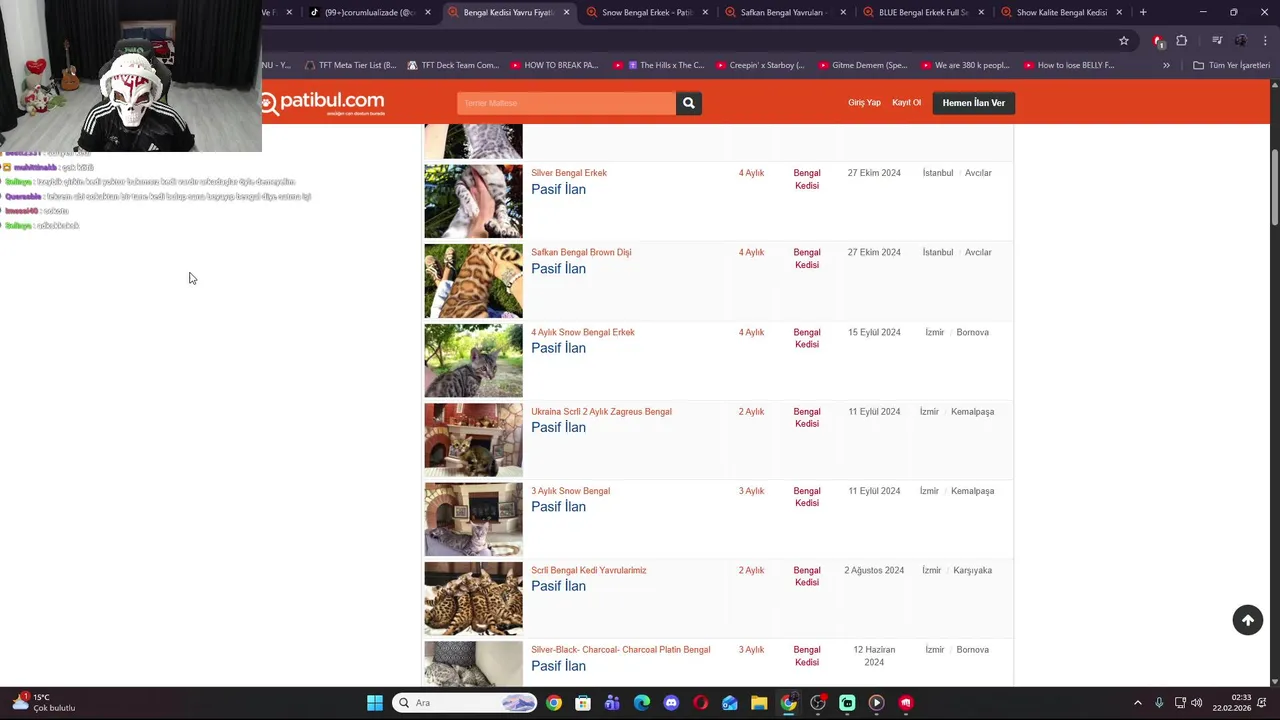
Task: Expand the bookmarks overflow chevron
Action: click(1166, 65)
